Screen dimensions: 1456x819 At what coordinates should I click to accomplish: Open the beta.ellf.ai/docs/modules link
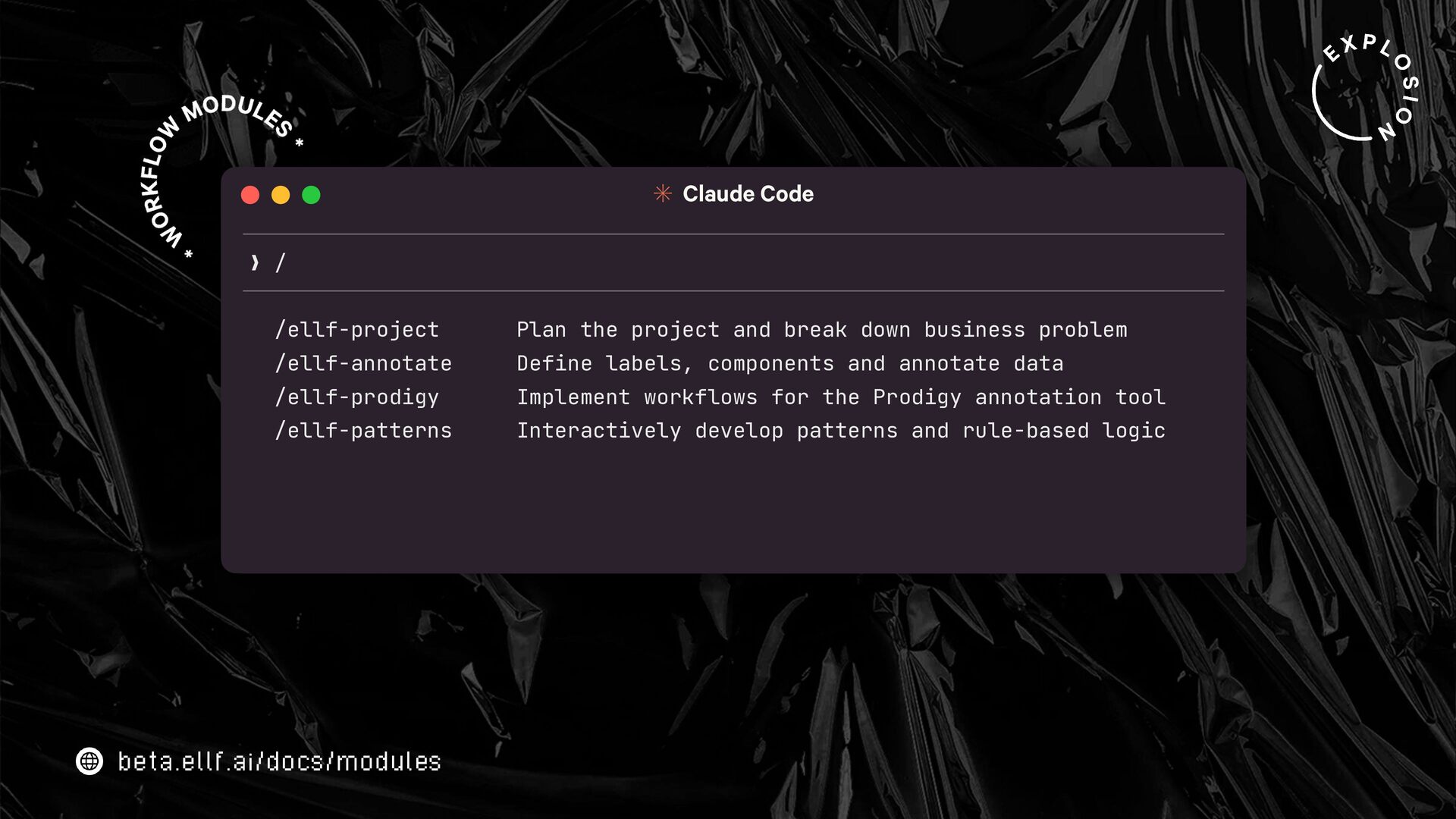point(279,761)
